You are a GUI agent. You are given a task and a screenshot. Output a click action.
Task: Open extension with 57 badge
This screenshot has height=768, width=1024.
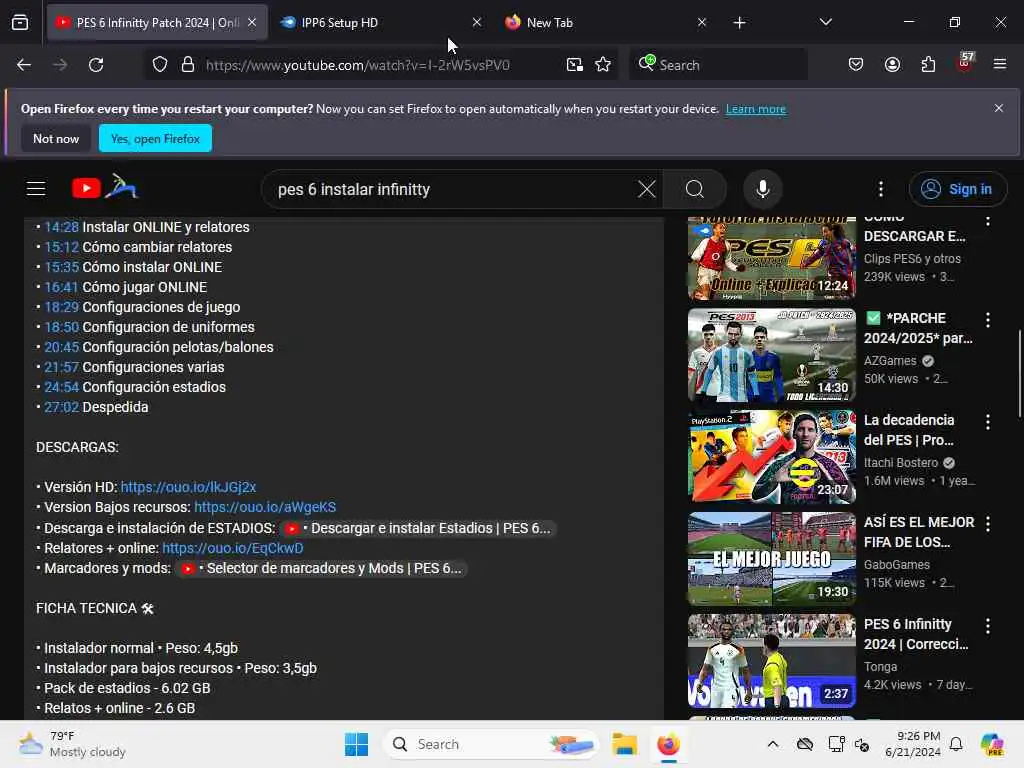point(965,63)
